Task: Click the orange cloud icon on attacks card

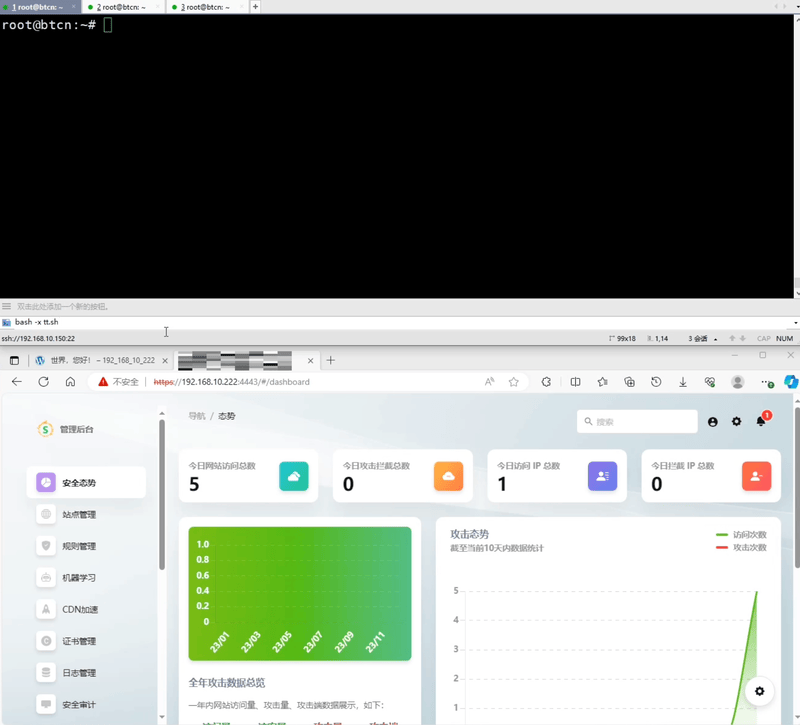Action: [x=448, y=476]
